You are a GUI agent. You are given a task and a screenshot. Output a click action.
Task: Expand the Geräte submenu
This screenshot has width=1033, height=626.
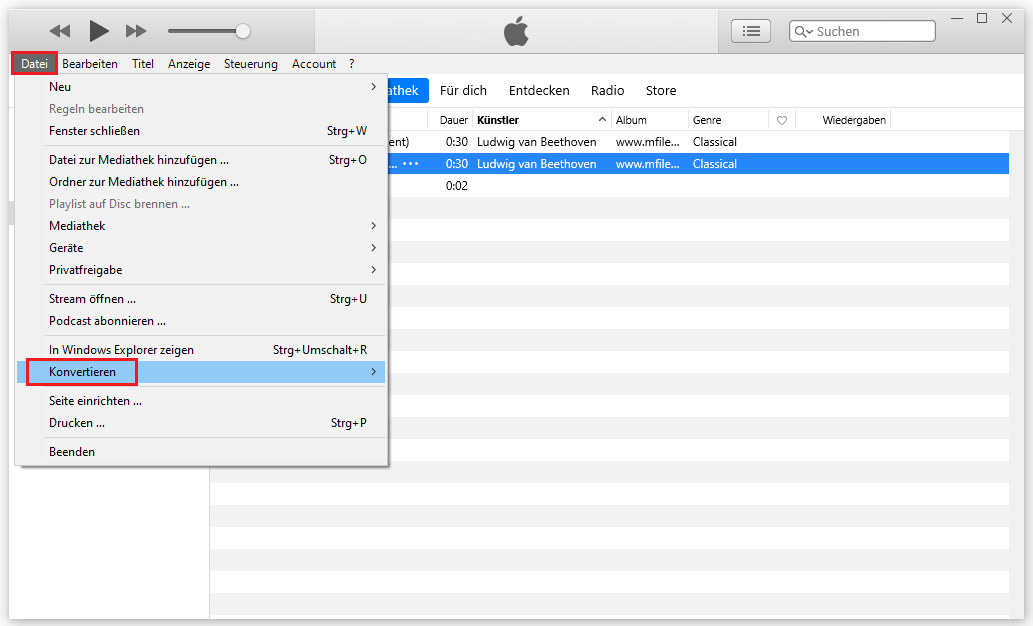pos(201,248)
